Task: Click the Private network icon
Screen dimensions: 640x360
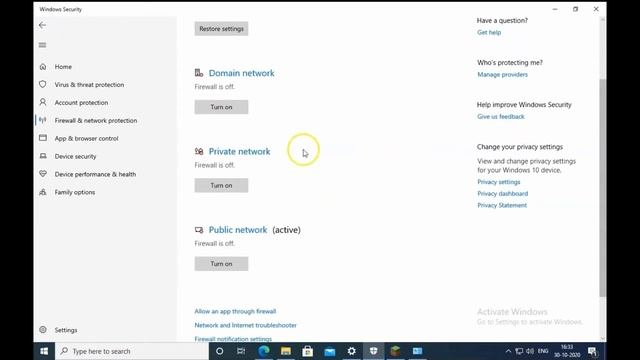Action: click(199, 151)
